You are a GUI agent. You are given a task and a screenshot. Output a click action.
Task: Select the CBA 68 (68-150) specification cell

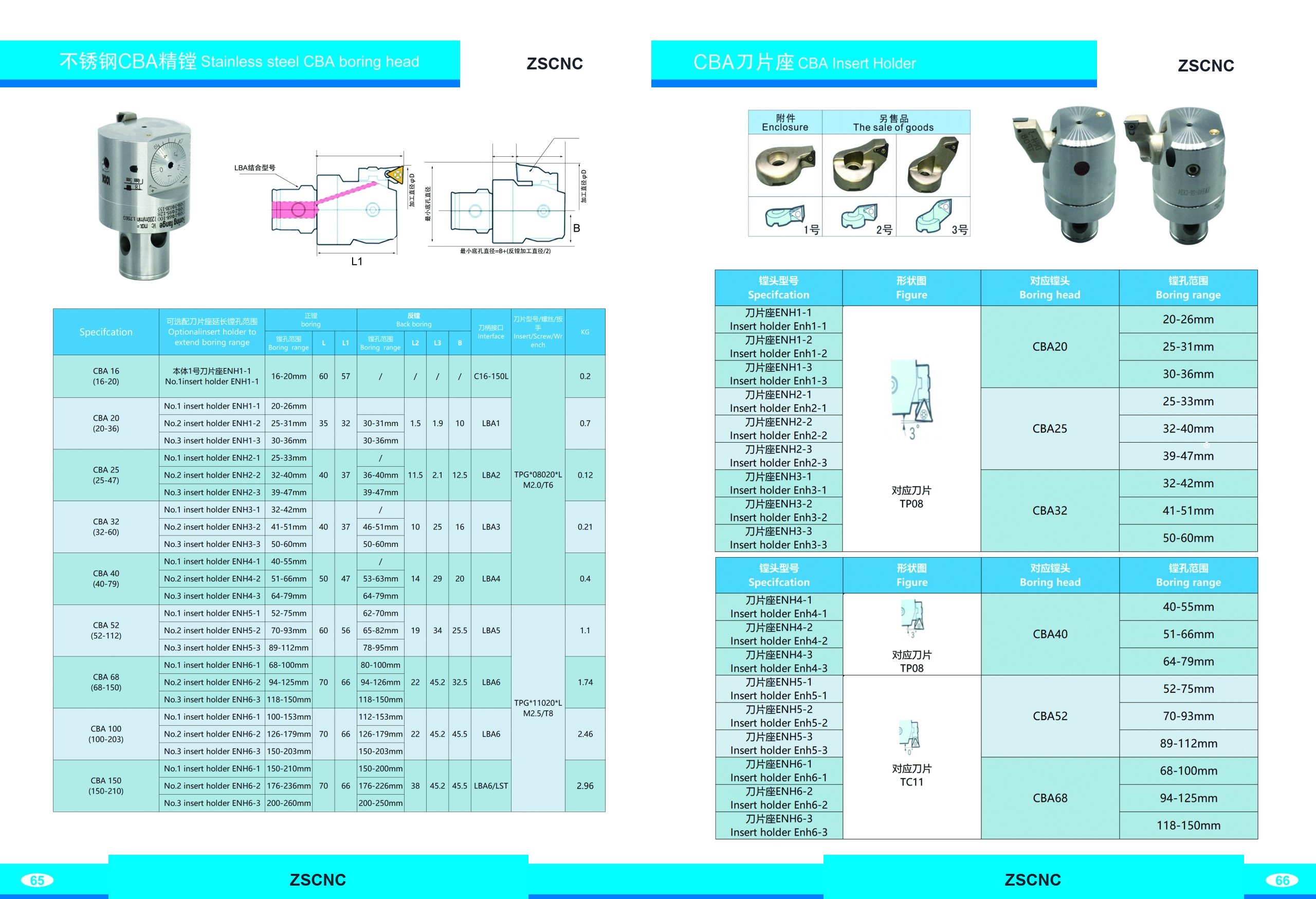point(106,682)
